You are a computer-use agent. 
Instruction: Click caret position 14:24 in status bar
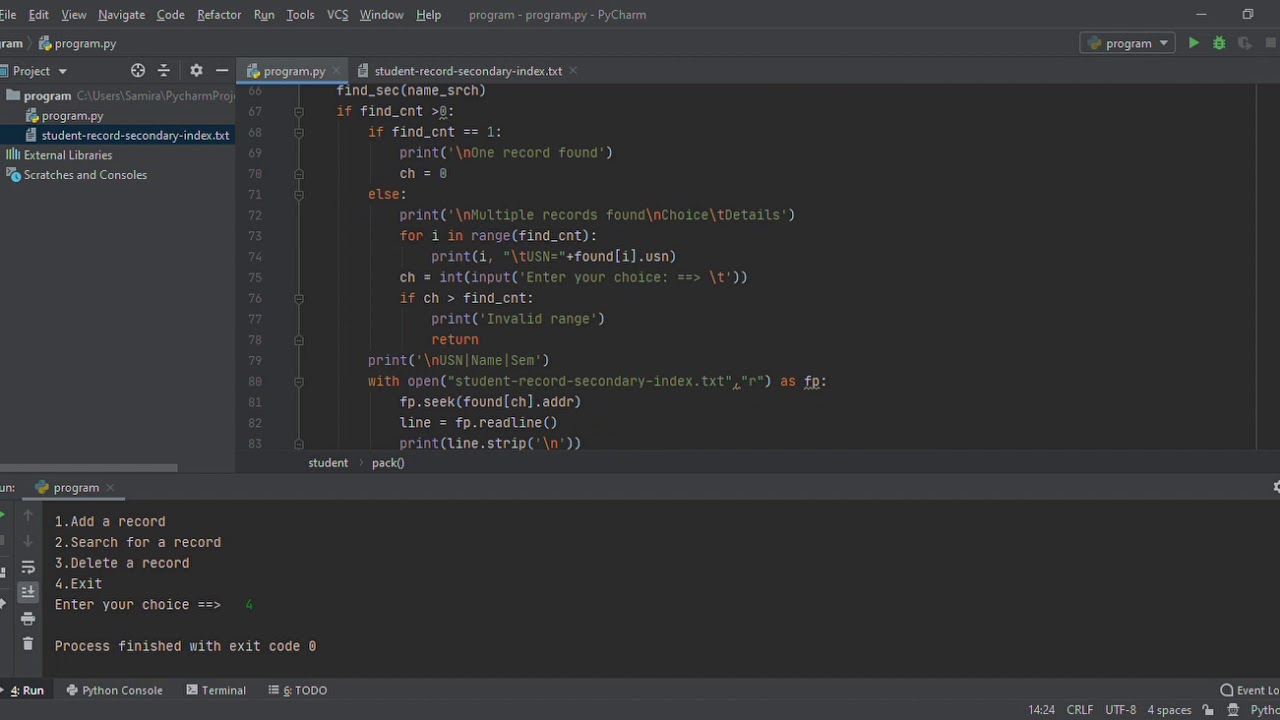coord(1041,710)
